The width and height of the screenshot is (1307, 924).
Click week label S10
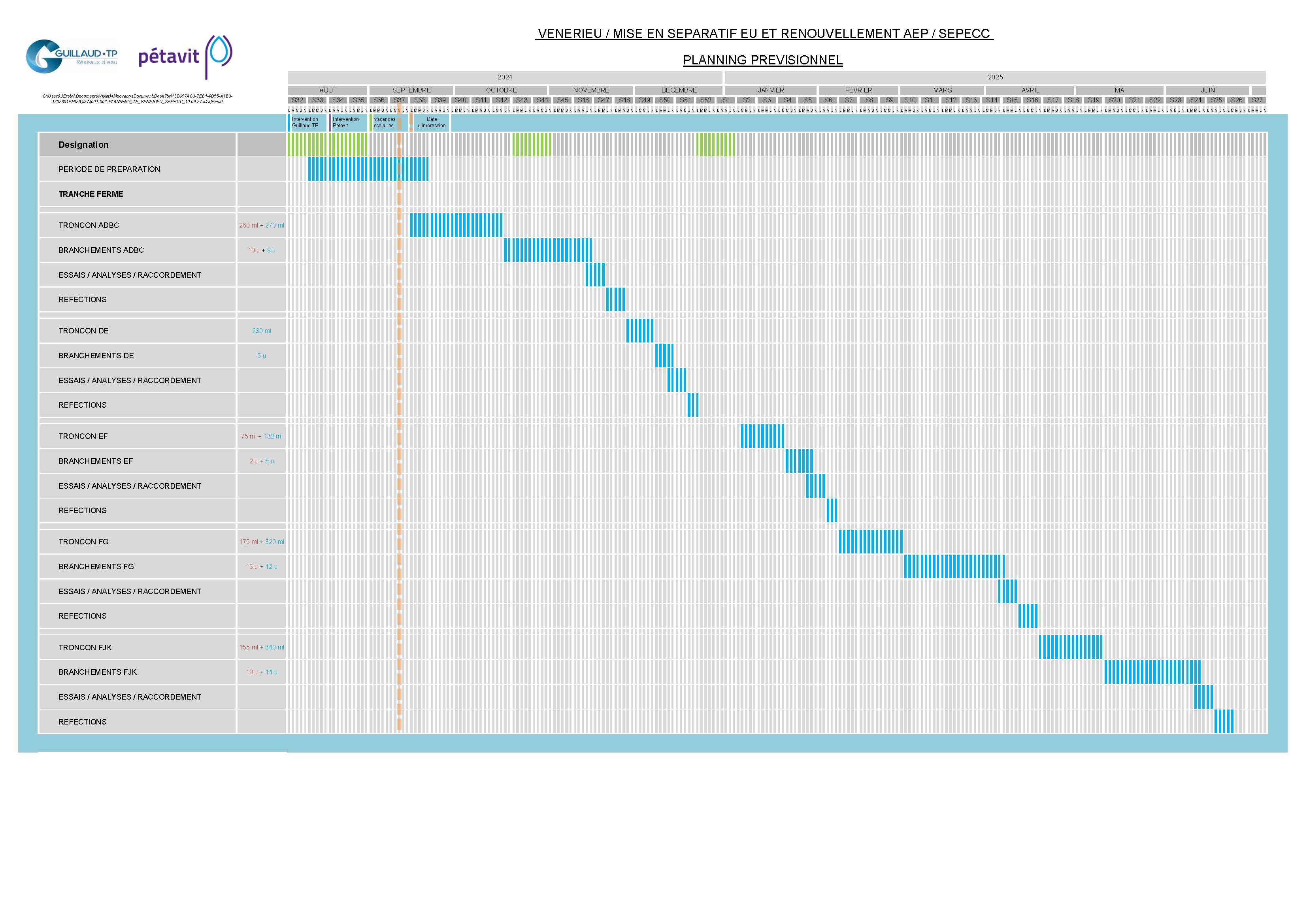coord(910,100)
